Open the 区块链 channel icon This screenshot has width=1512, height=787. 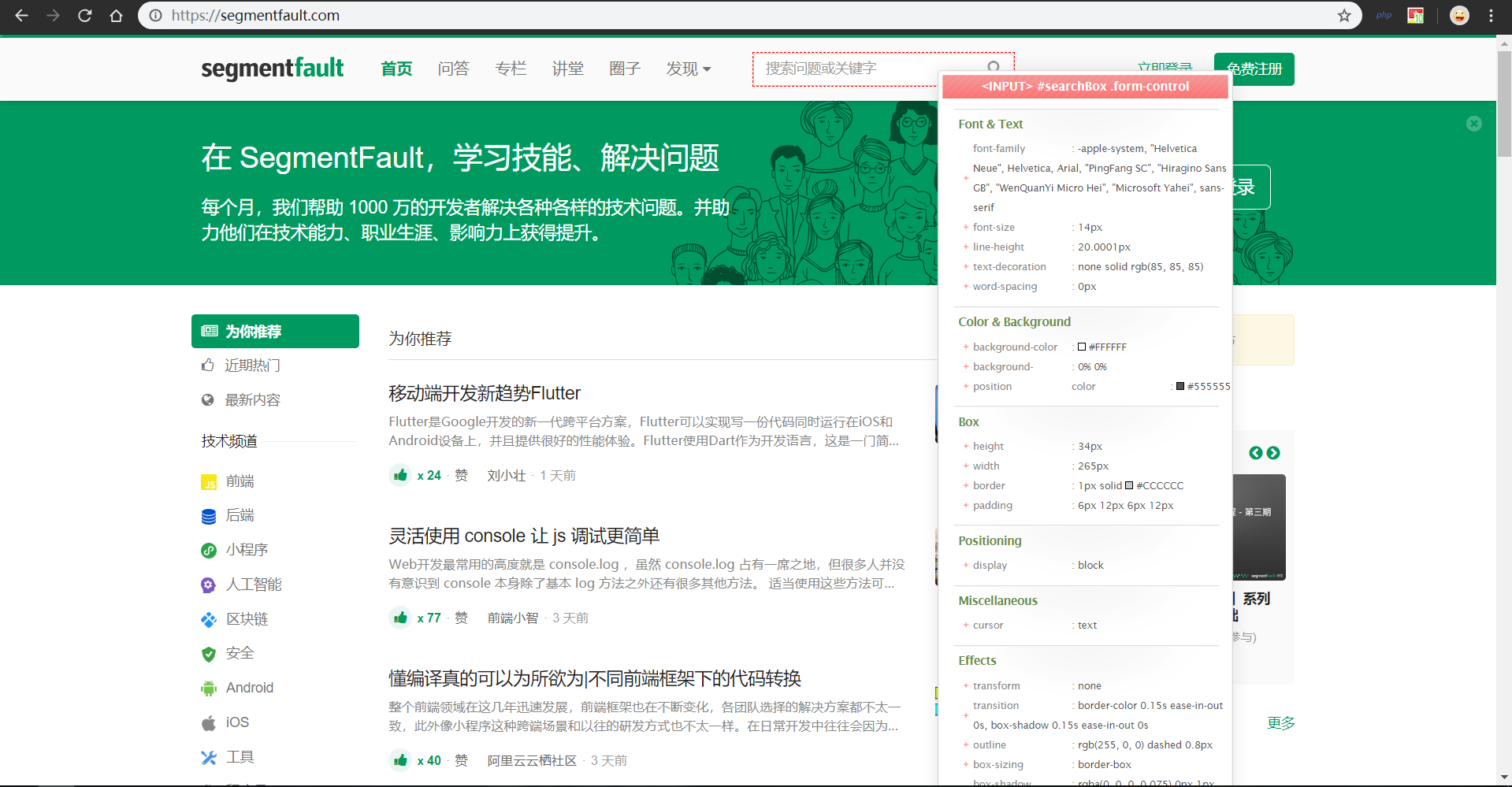pyautogui.click(x=209, y=619)
